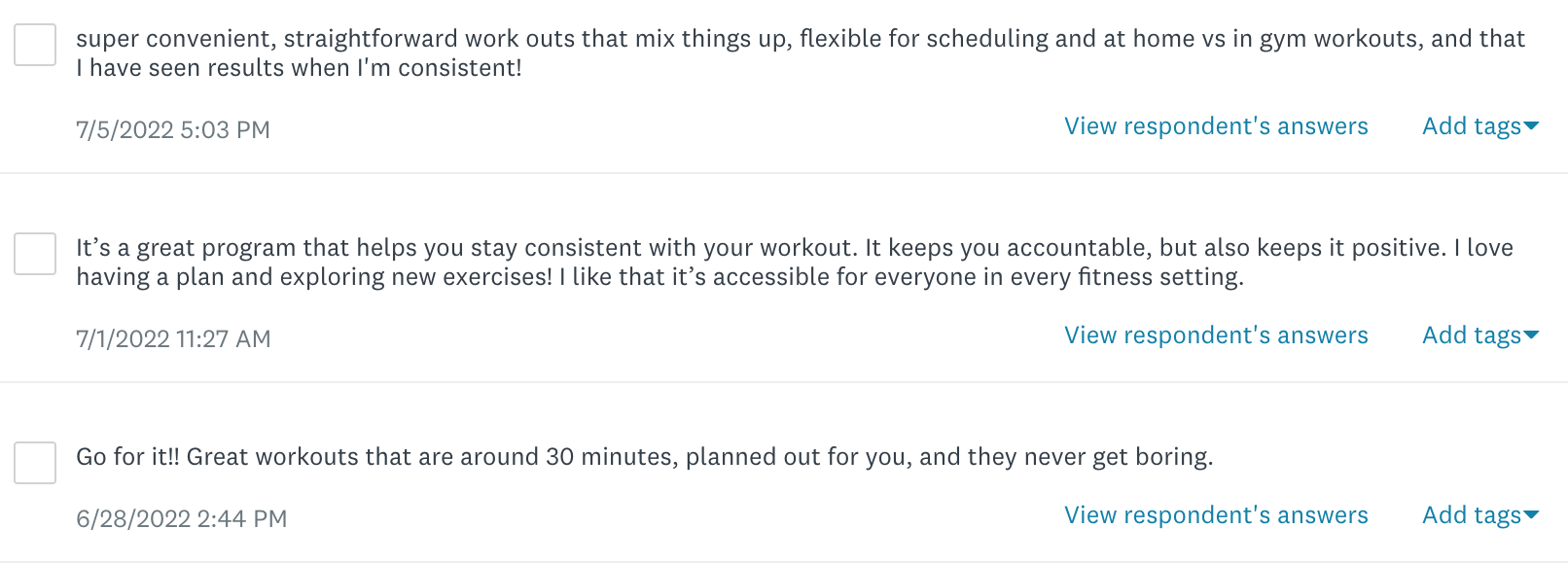Screen dimensions: 1568x564
Task: Click the caret arrow beside Add tags, 7/5/2022 row
Action: point(1532,126)
